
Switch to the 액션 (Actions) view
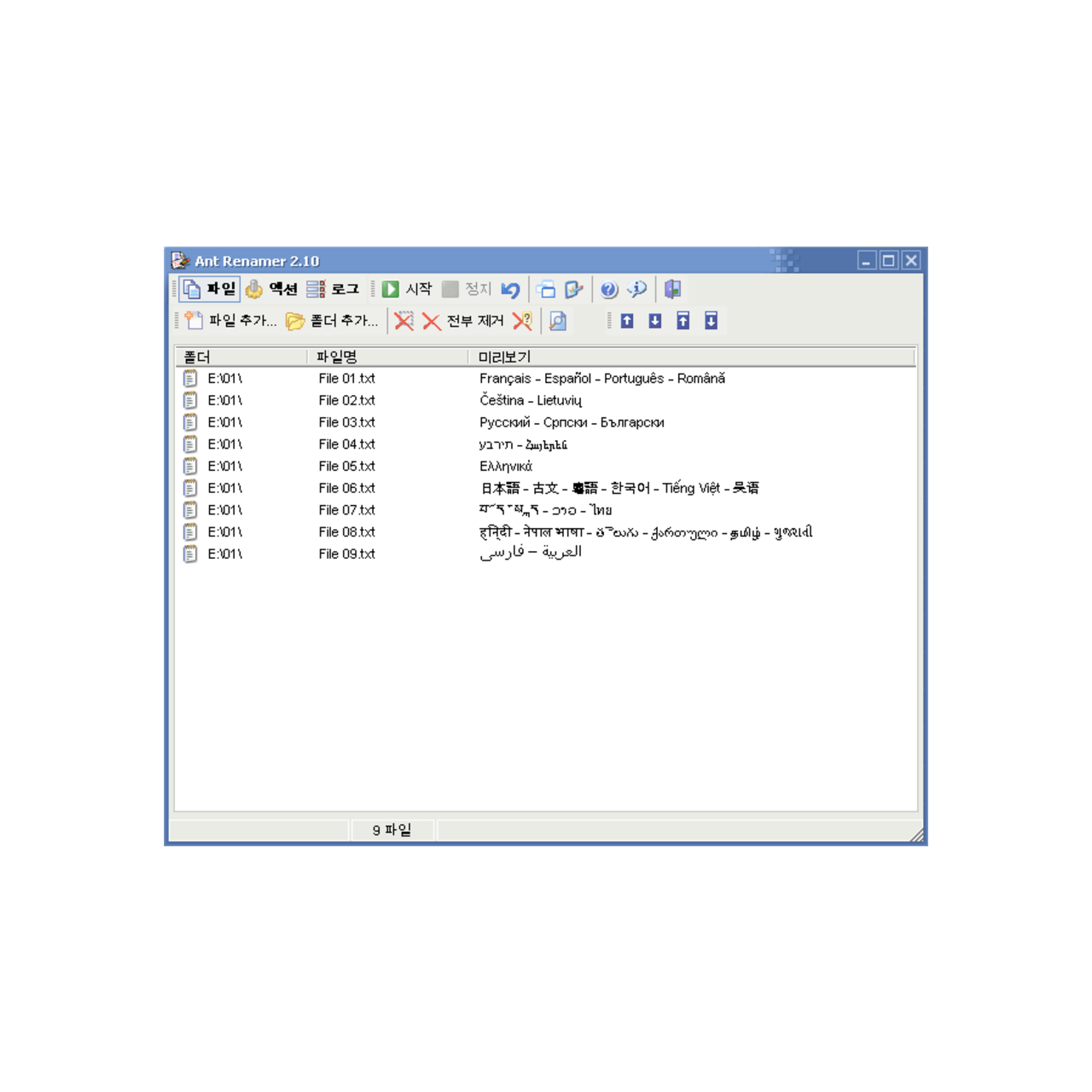pyautogui.click(x=272, y=290)
